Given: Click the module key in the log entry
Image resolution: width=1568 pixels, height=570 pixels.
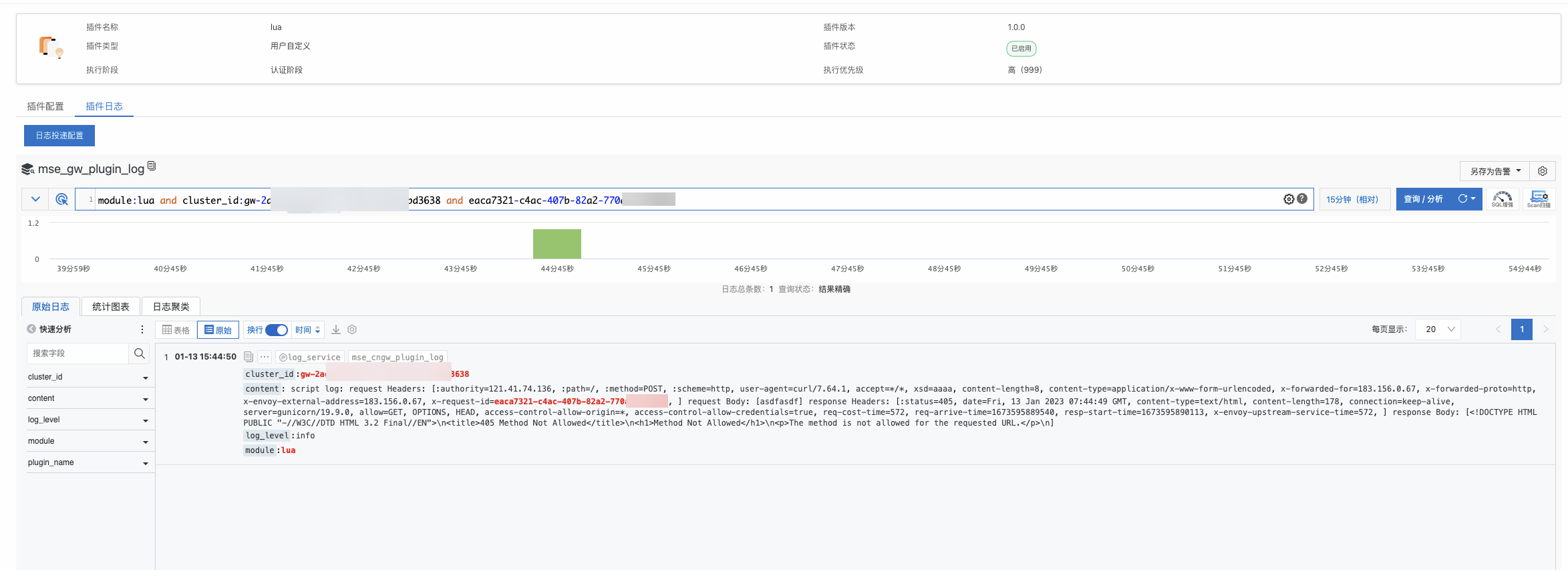Looking at the screenshot, I should [260, 450].
